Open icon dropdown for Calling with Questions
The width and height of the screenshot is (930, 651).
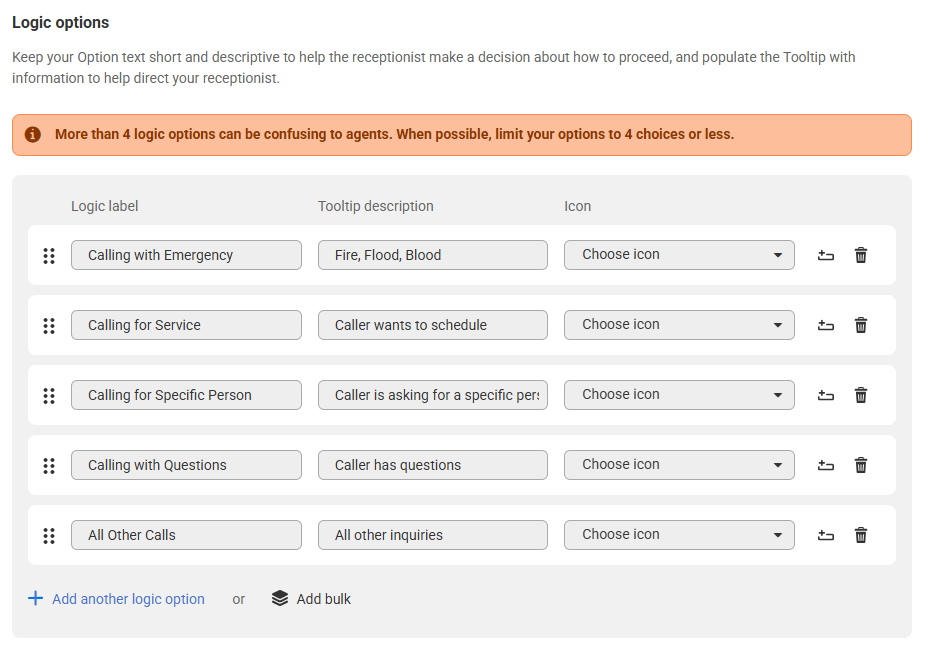pyautogui.click(x=679, y=465)
